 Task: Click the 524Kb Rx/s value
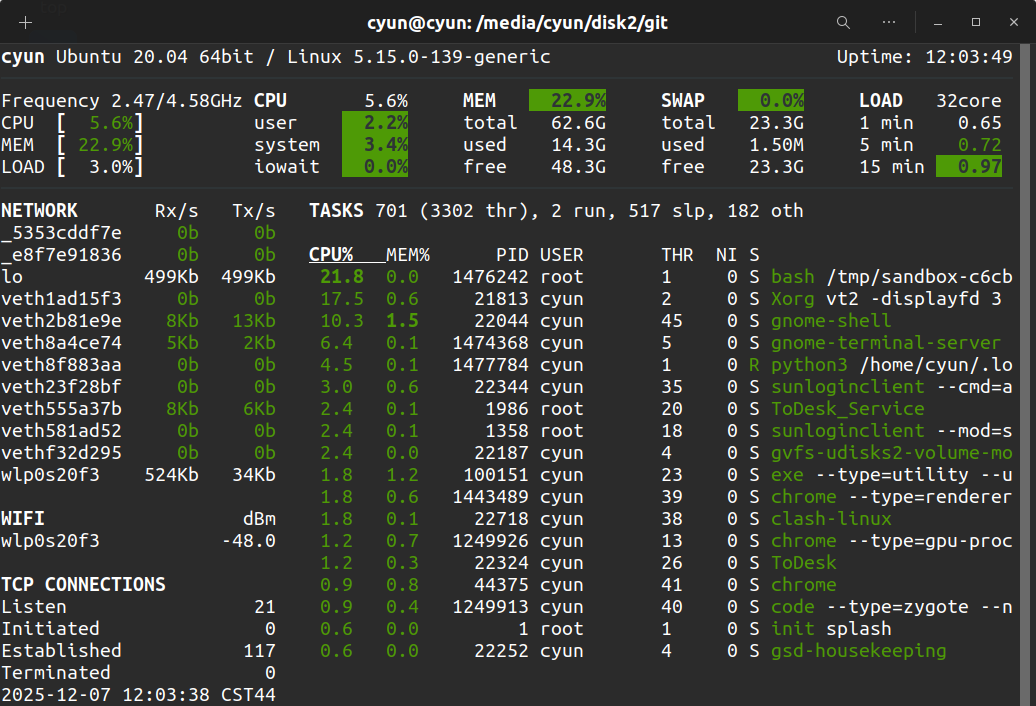point(171,475)
